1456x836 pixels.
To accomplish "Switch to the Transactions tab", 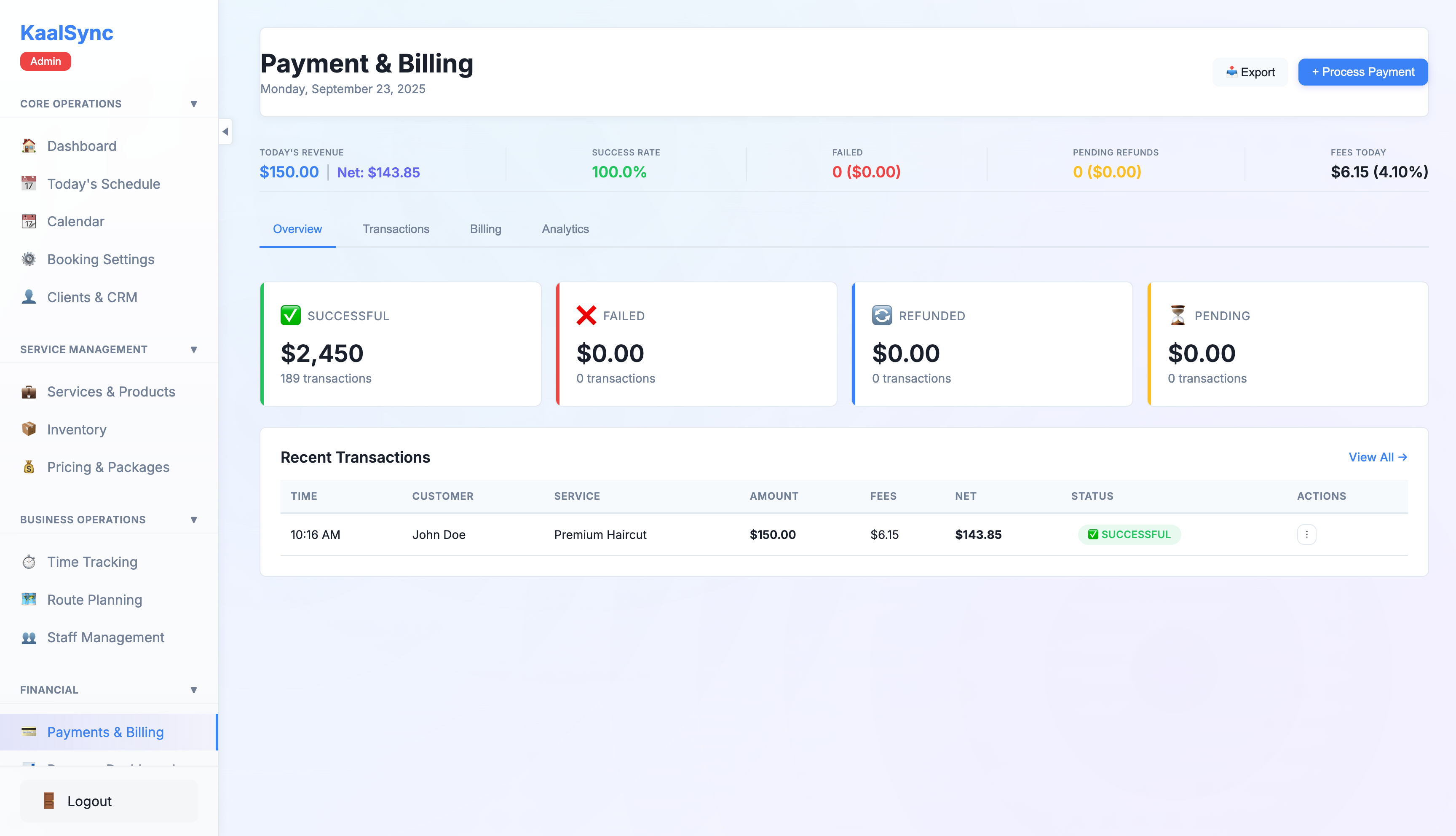I will coord(396,228).
